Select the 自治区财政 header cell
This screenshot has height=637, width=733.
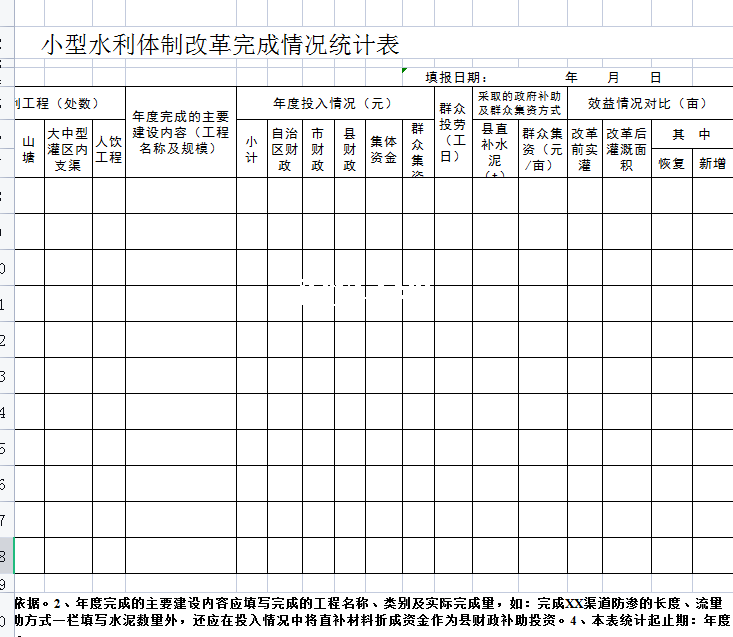tap(285, 150)
